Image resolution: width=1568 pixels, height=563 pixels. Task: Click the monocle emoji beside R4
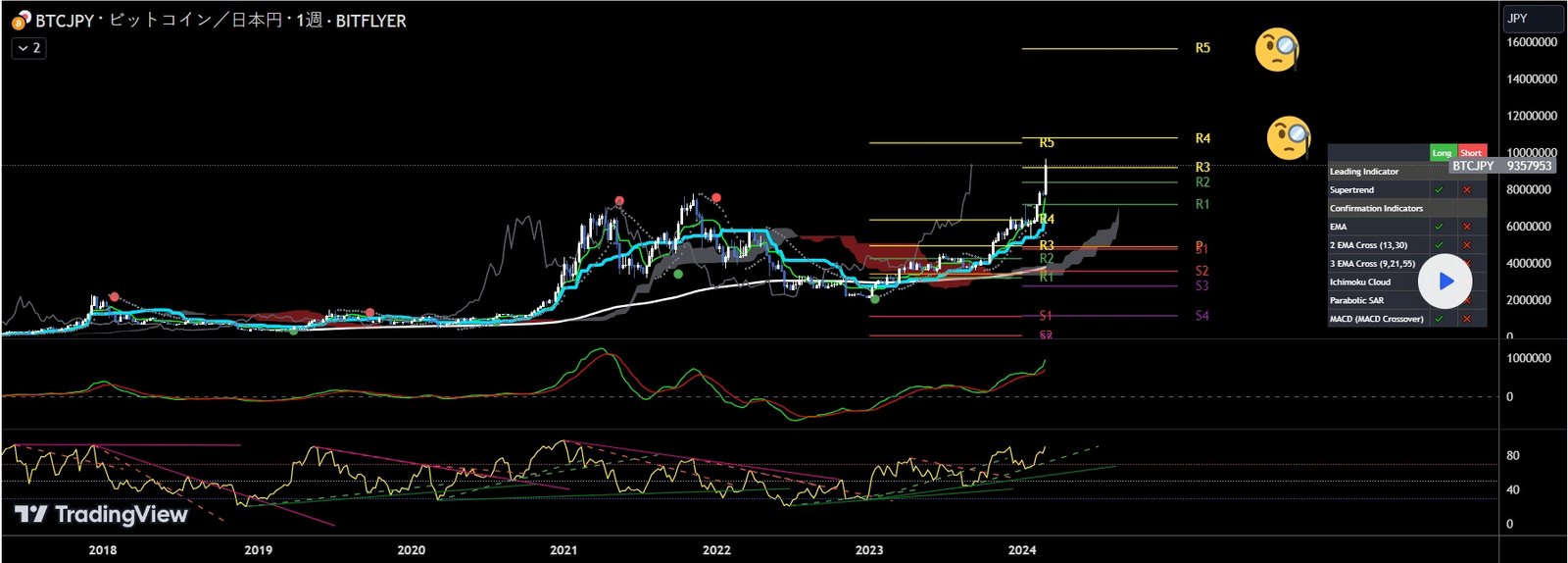1289,138
